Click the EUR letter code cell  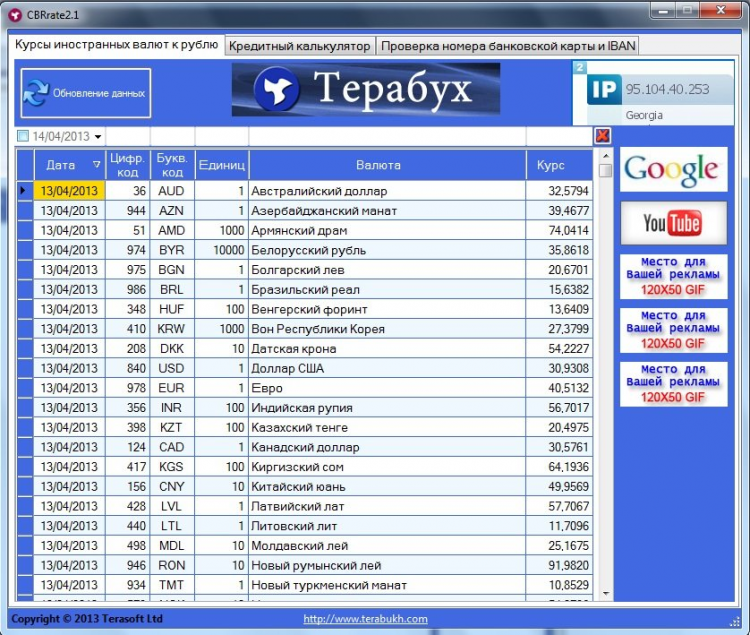click(x=172, y=388)
